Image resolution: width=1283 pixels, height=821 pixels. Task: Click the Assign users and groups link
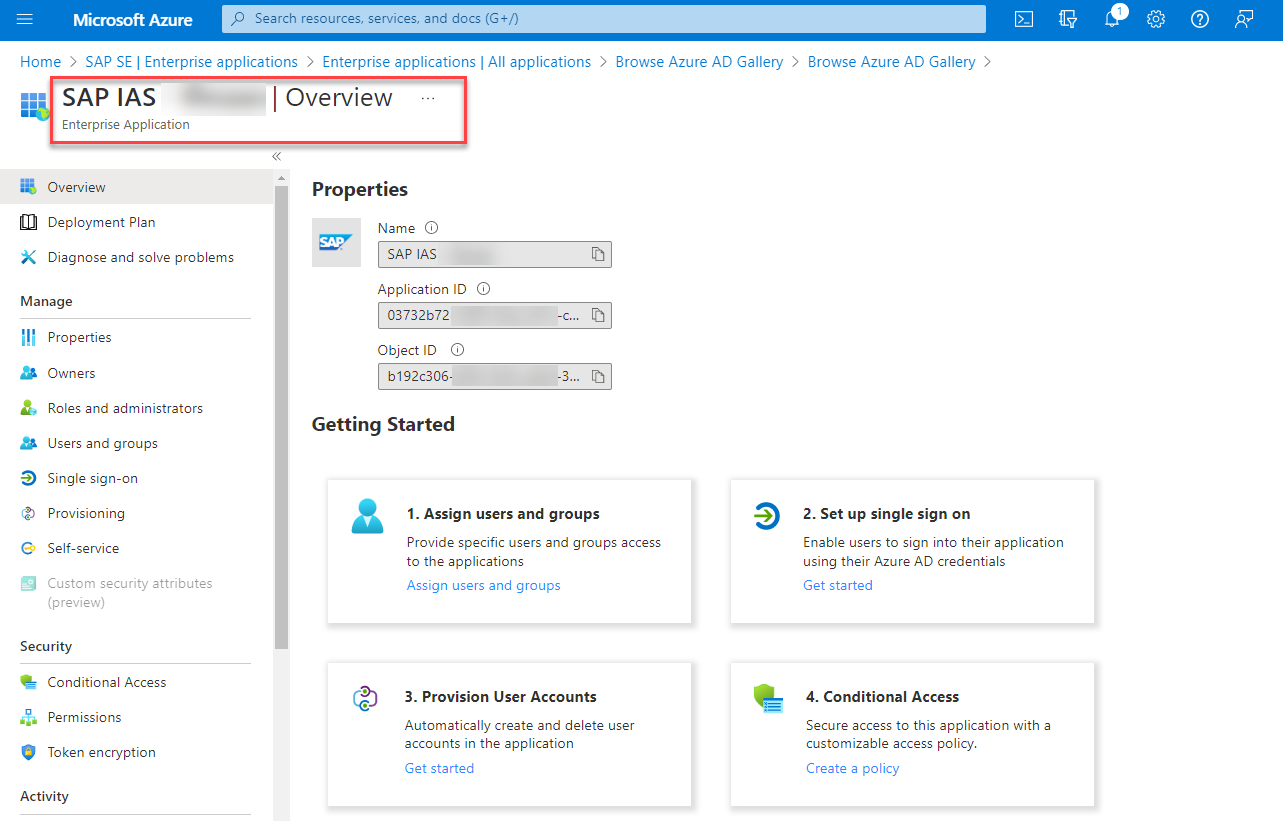(x=483, y=585)
